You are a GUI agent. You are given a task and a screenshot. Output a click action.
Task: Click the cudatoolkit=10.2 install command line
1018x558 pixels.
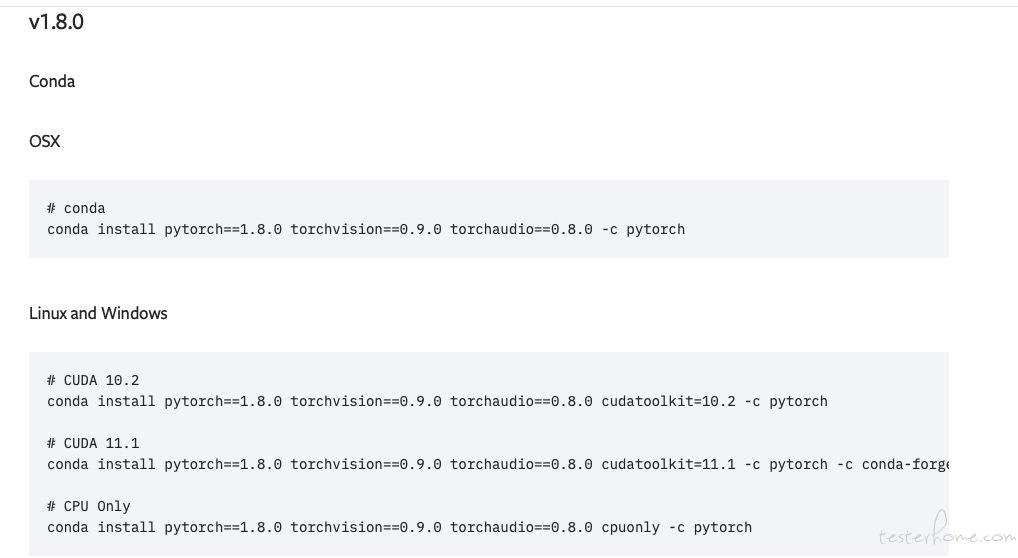point(438,401)
